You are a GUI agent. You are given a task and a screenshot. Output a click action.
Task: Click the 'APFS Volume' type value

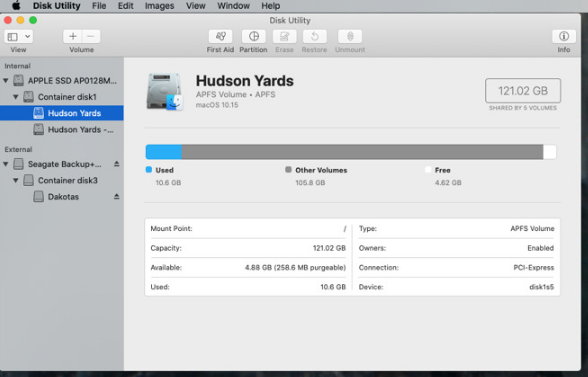(532, 228)
